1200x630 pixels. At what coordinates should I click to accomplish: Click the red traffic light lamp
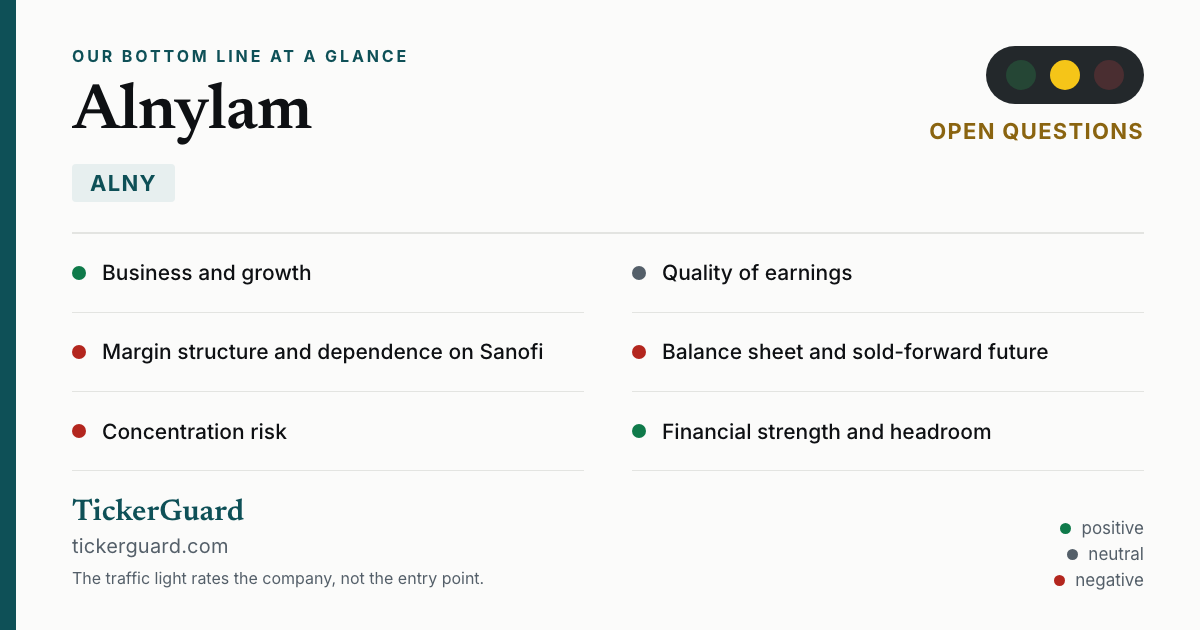pyautogui.click(x=1109, y=75)
